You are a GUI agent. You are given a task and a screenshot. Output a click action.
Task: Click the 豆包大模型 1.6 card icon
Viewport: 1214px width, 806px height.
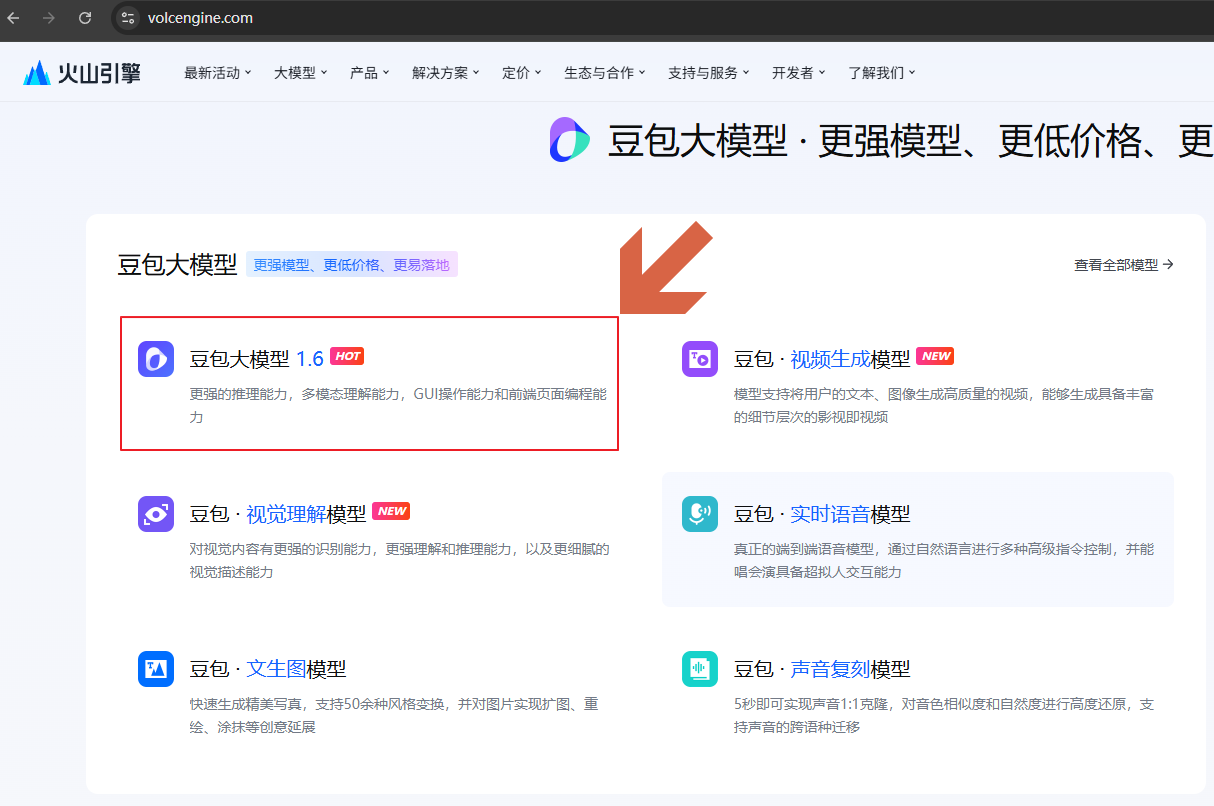point(156,359)
